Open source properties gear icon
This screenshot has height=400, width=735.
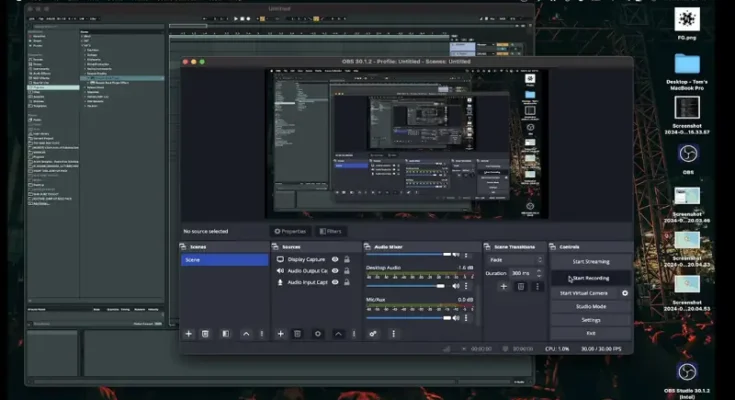tap(318, 333)
